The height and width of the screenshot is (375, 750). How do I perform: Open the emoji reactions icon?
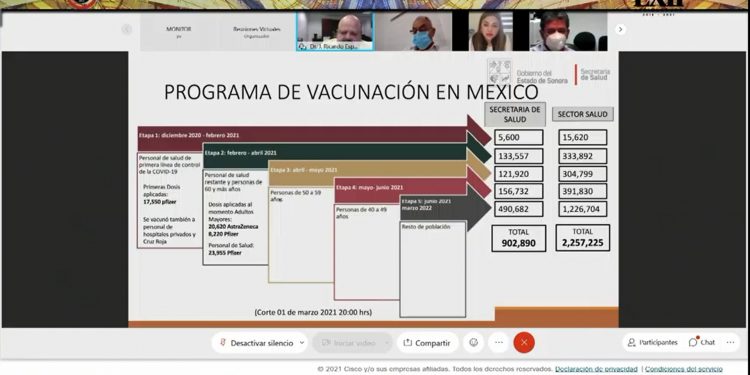[x=474, y=342]
